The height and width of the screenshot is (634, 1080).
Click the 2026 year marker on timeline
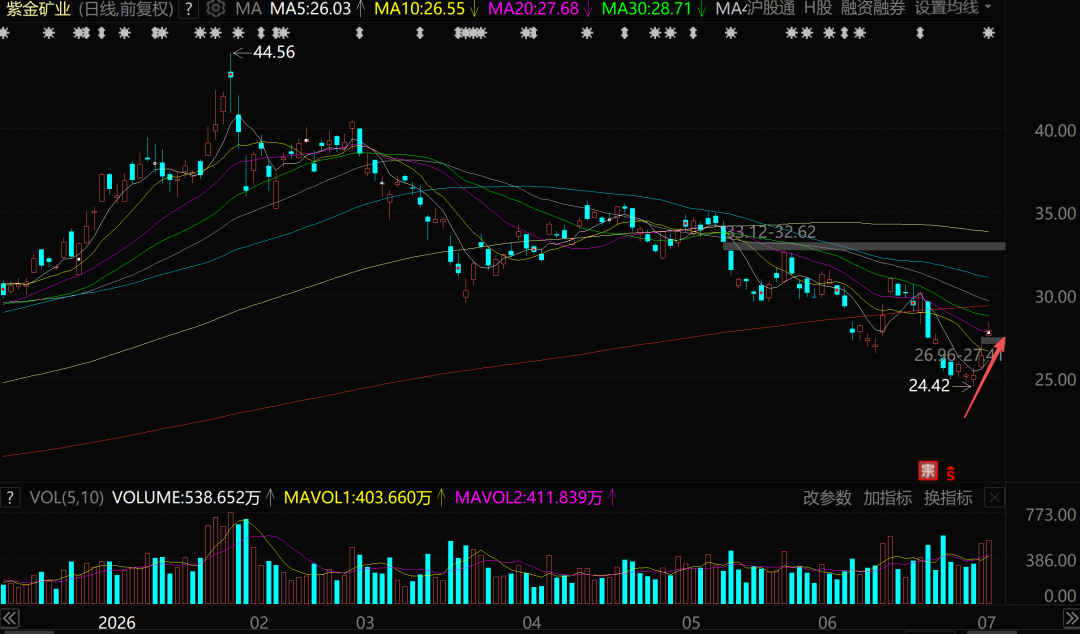coord(116,623)
